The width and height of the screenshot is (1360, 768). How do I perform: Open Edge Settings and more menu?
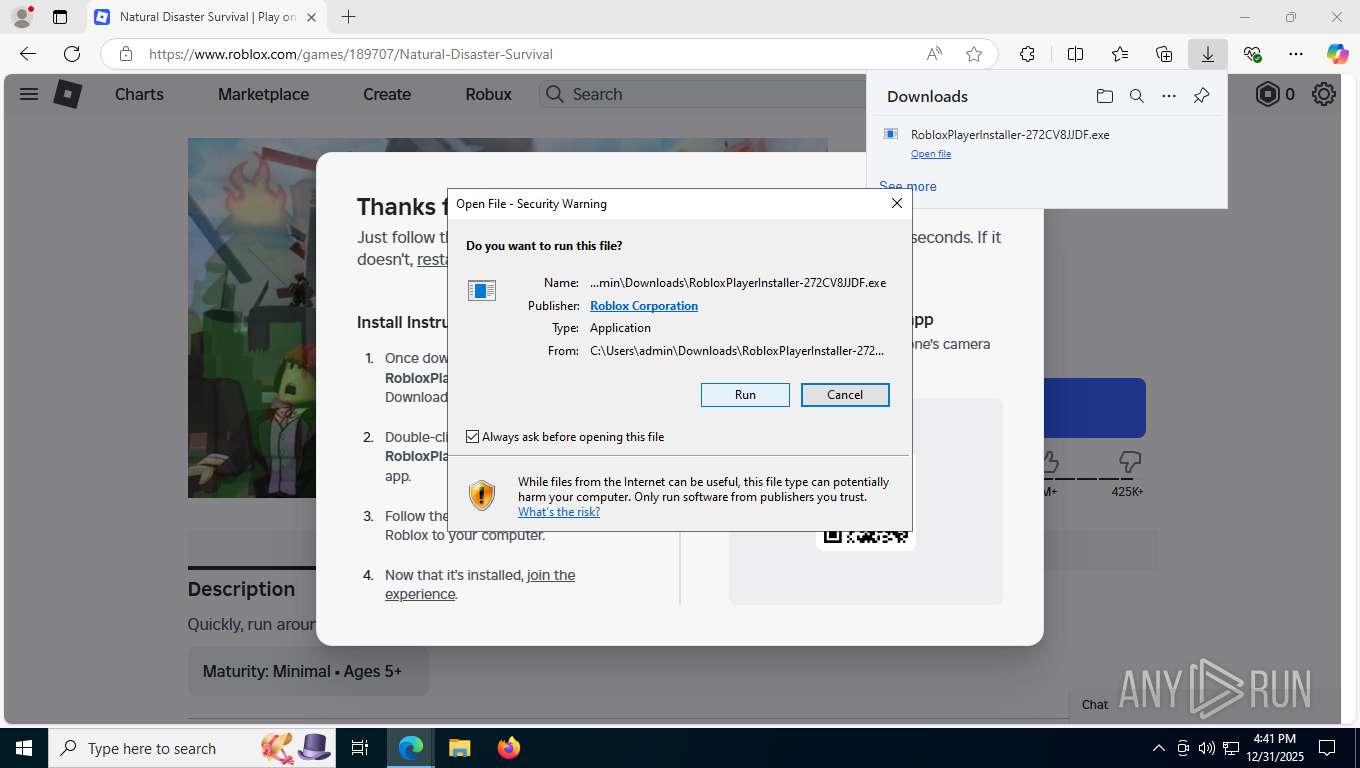[x=1296, y=54]
